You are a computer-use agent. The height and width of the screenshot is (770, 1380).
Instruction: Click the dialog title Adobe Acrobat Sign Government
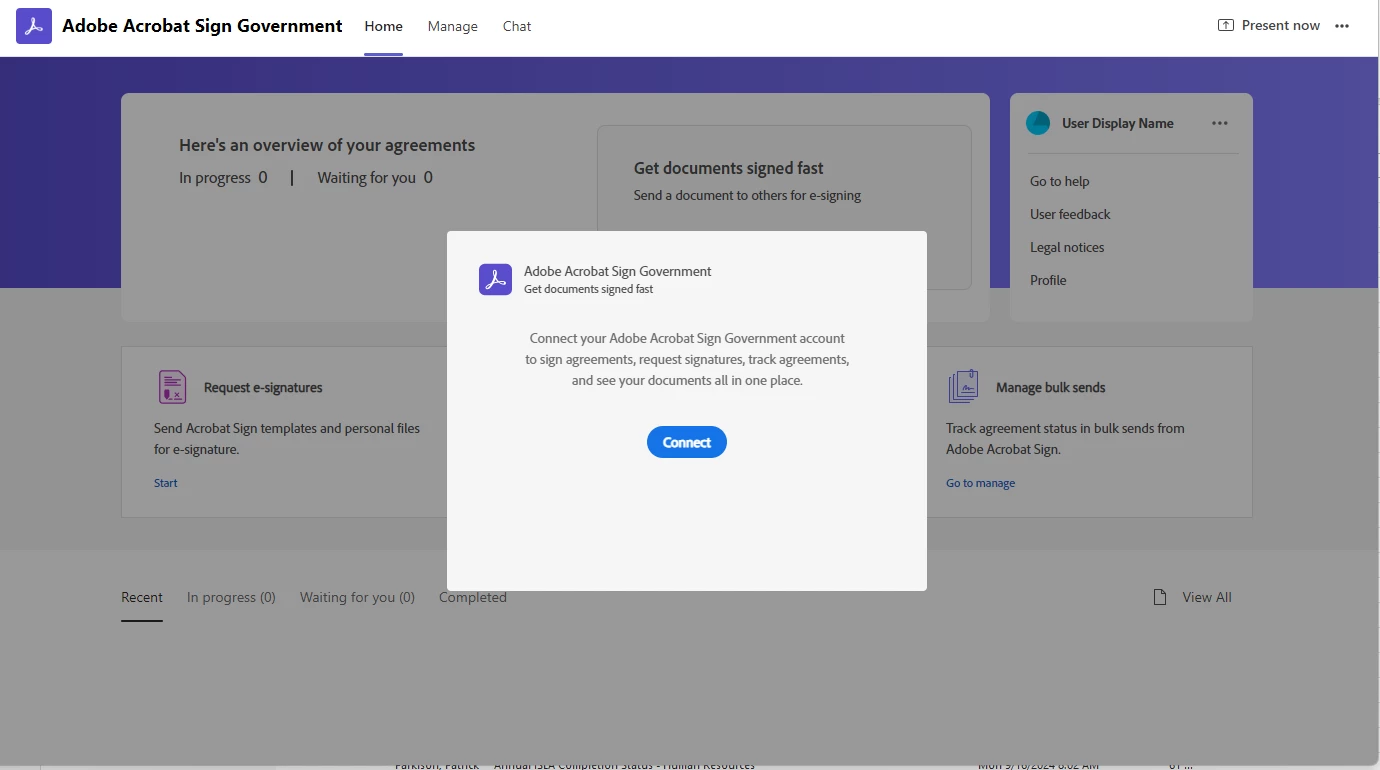(x=618, y=271)
